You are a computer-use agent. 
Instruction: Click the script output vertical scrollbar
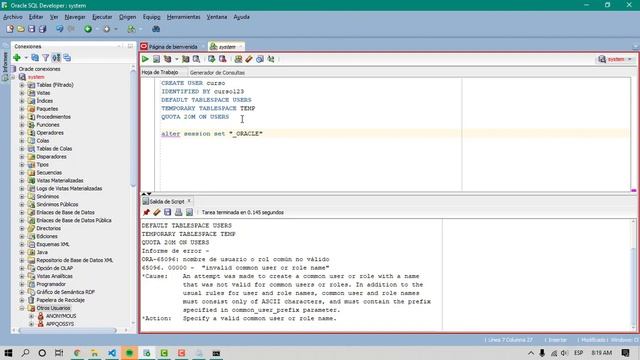[x=633, y=288]
